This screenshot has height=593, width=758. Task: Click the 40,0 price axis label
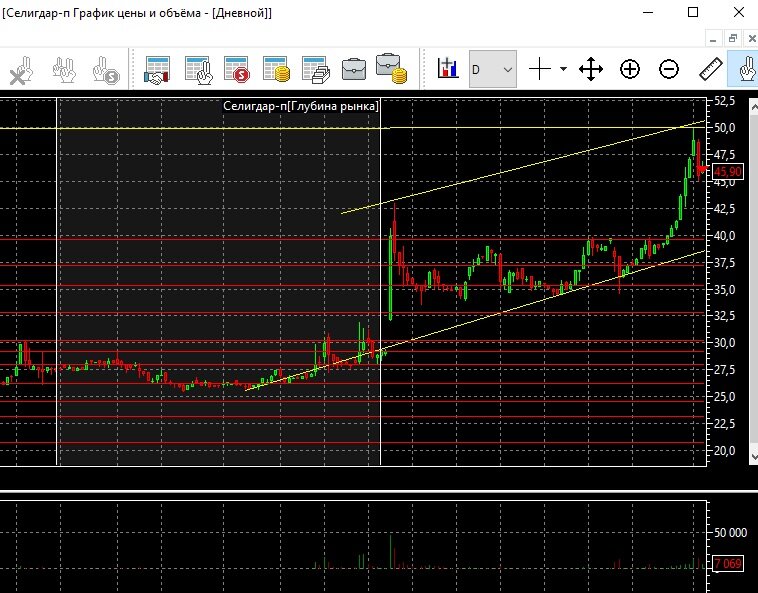pos(725,236)
